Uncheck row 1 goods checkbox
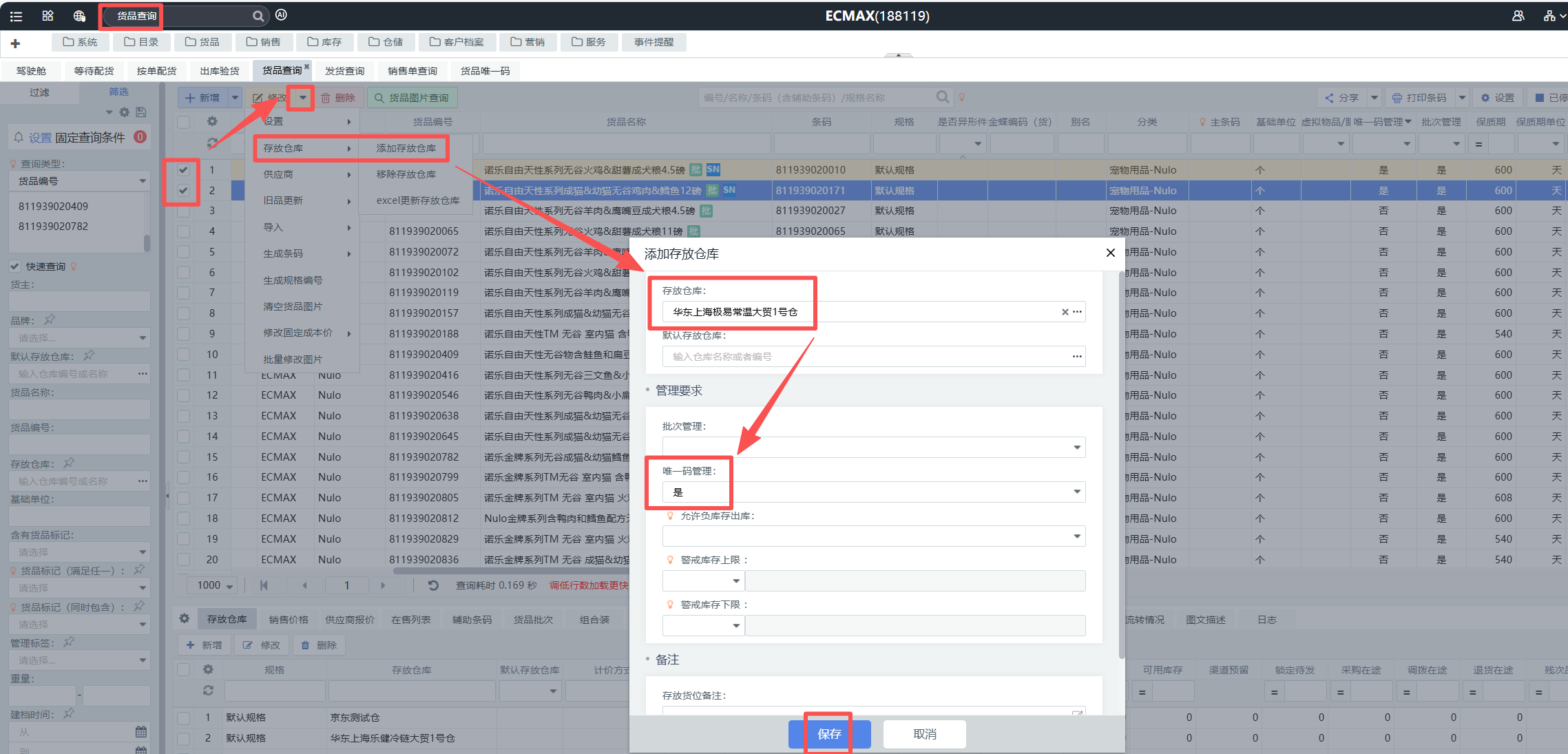This screenshot has width=1568, height=754. click(183, 170)
